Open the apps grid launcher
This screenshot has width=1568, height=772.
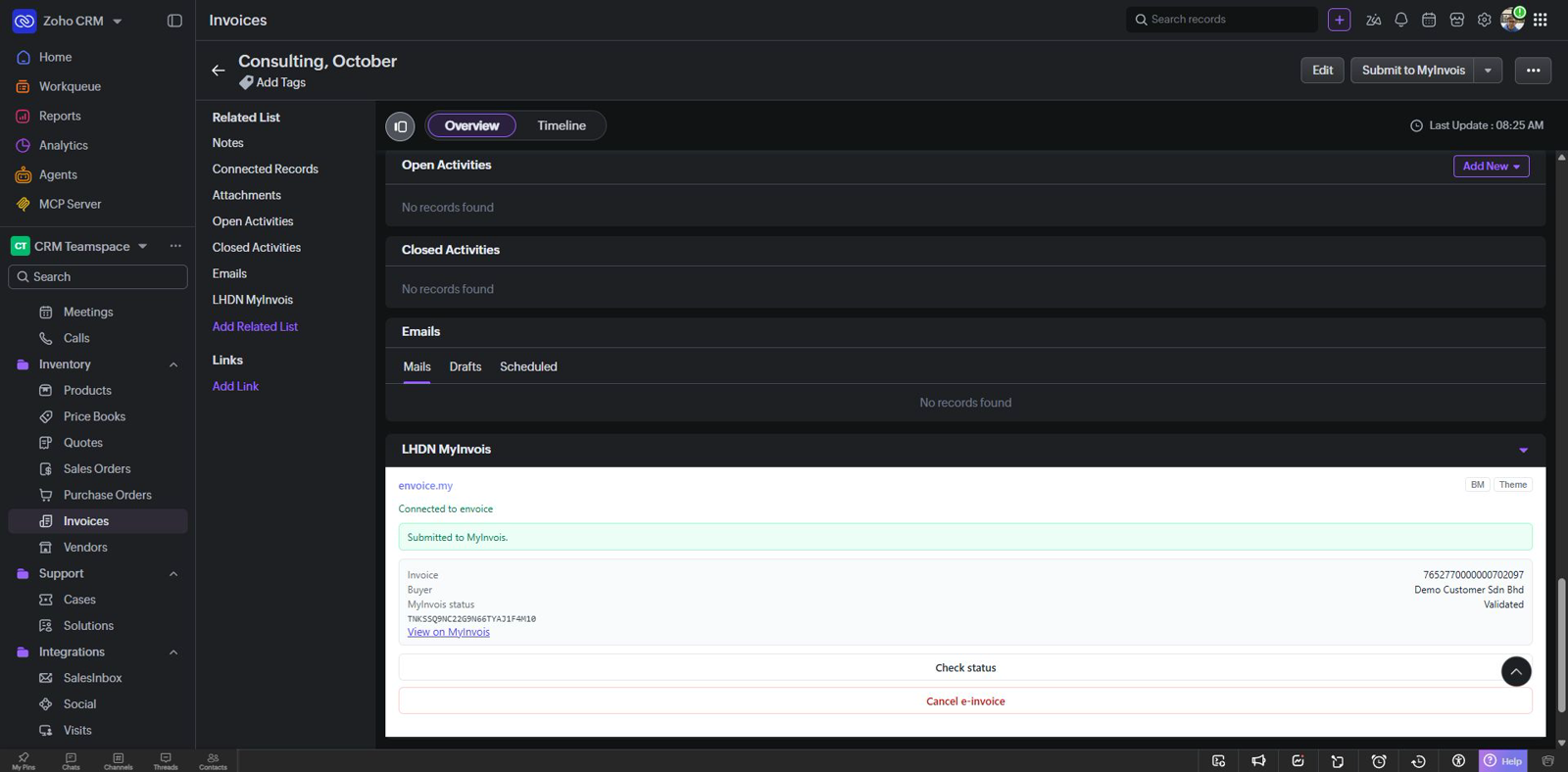pyautogui.click(x=1541, y=20)
